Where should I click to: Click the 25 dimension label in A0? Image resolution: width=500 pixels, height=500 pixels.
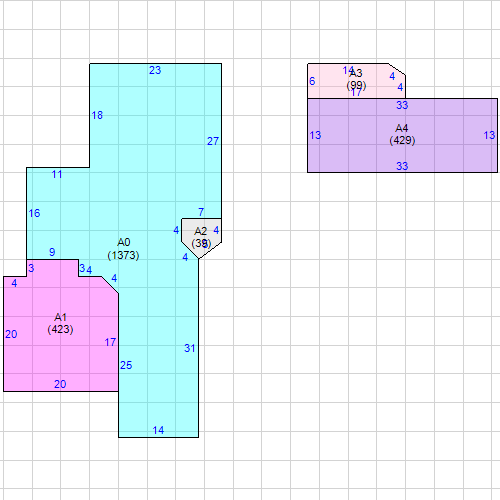coord(126,365)
